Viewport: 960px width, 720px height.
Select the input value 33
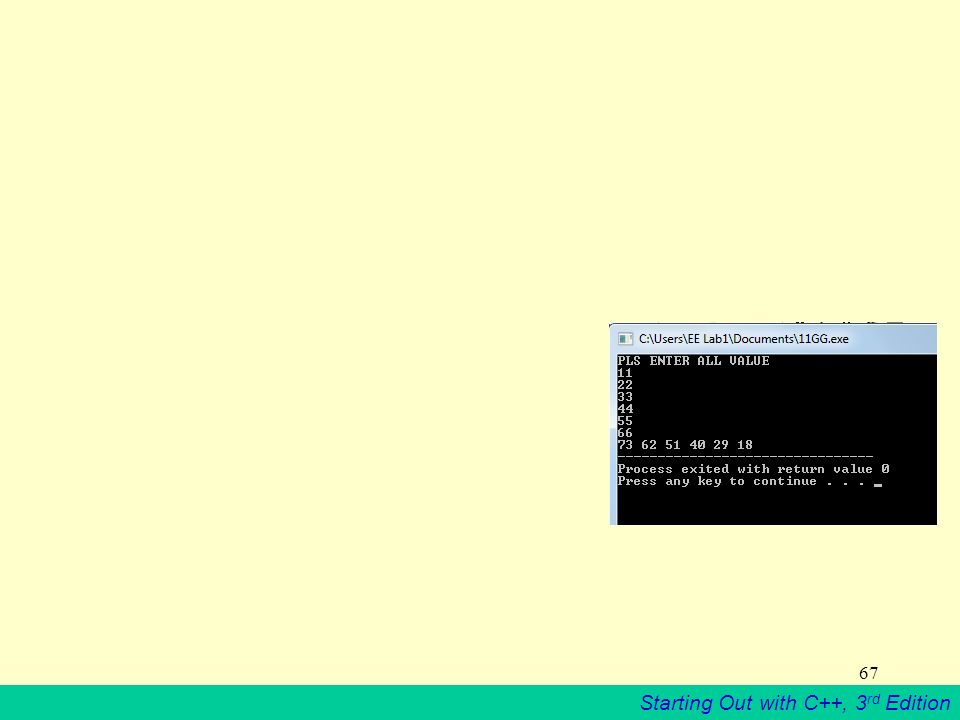coord(624,397)
